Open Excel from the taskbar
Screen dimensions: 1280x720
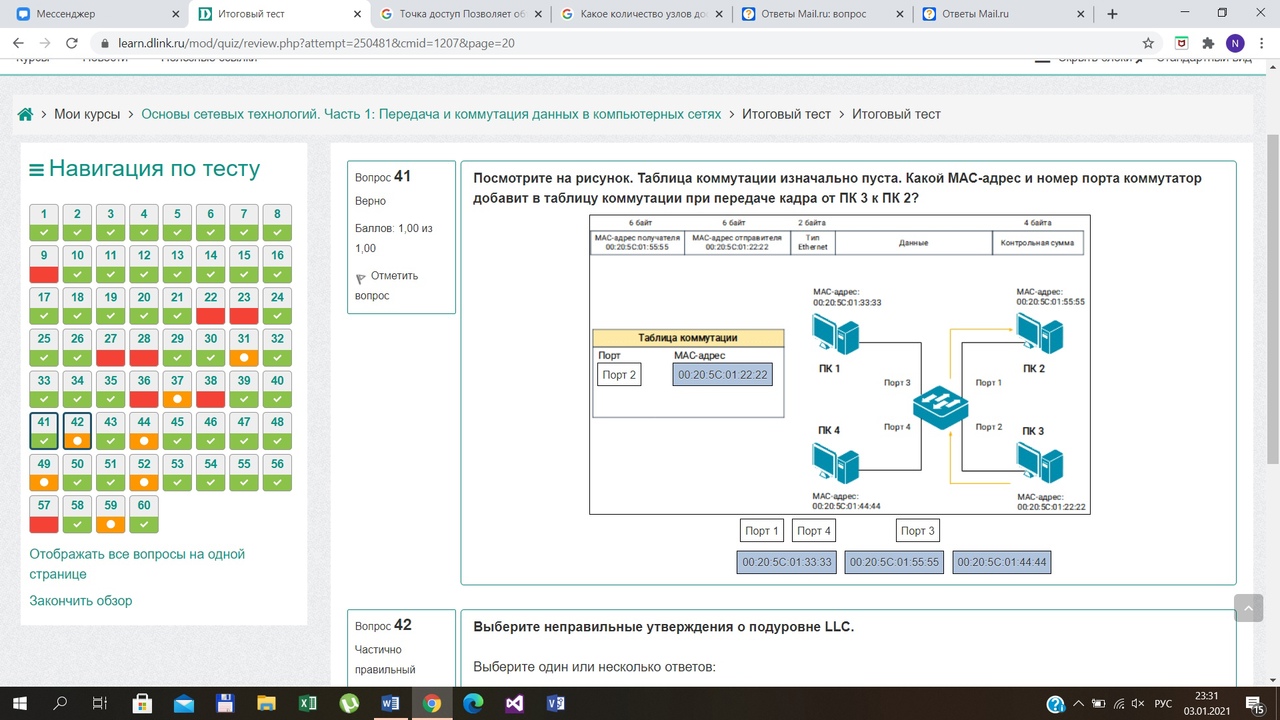point(308,703)
